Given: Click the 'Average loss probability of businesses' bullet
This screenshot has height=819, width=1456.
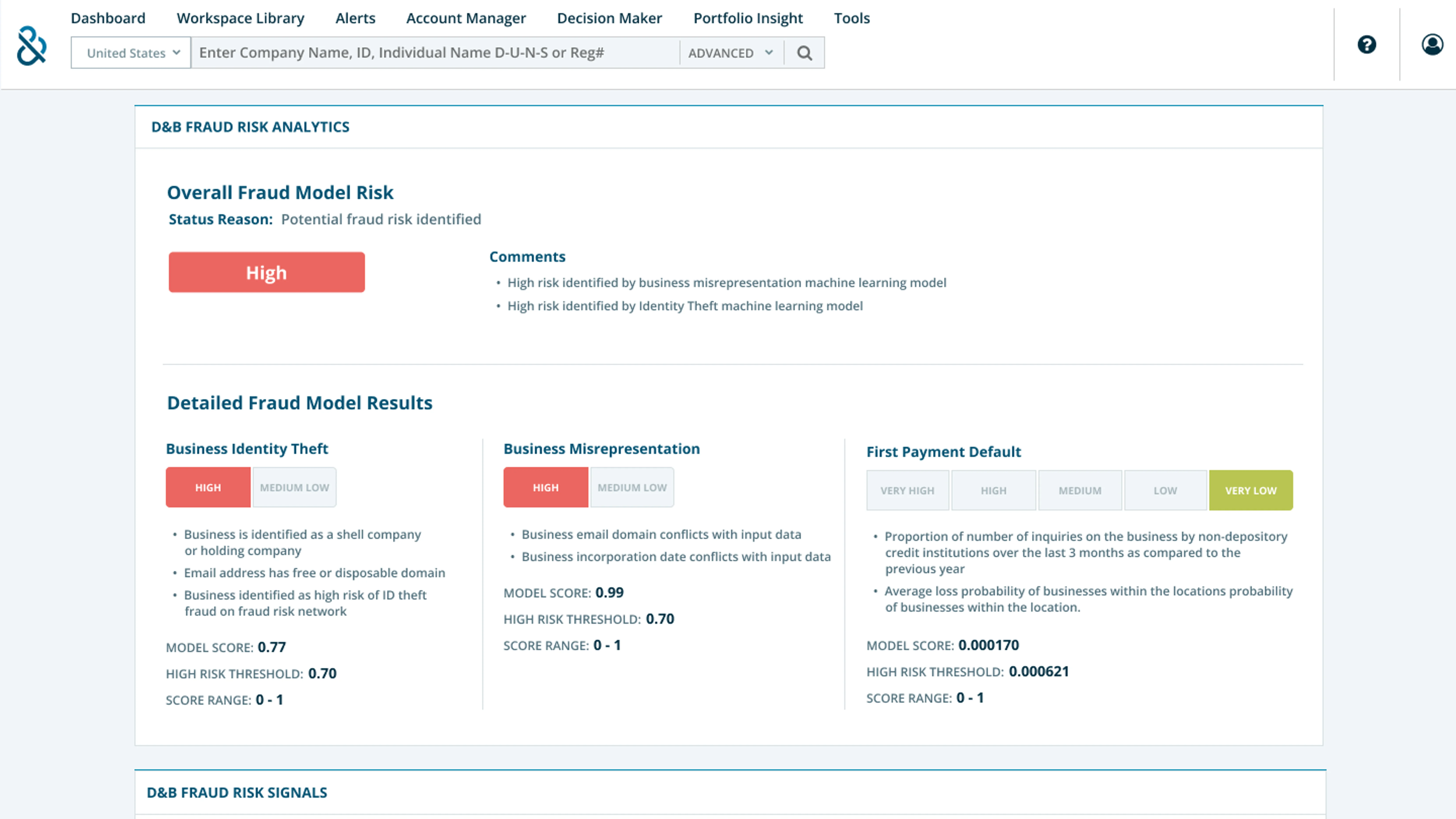Looking at the screenshot, I should click(x=1089, y=599).
